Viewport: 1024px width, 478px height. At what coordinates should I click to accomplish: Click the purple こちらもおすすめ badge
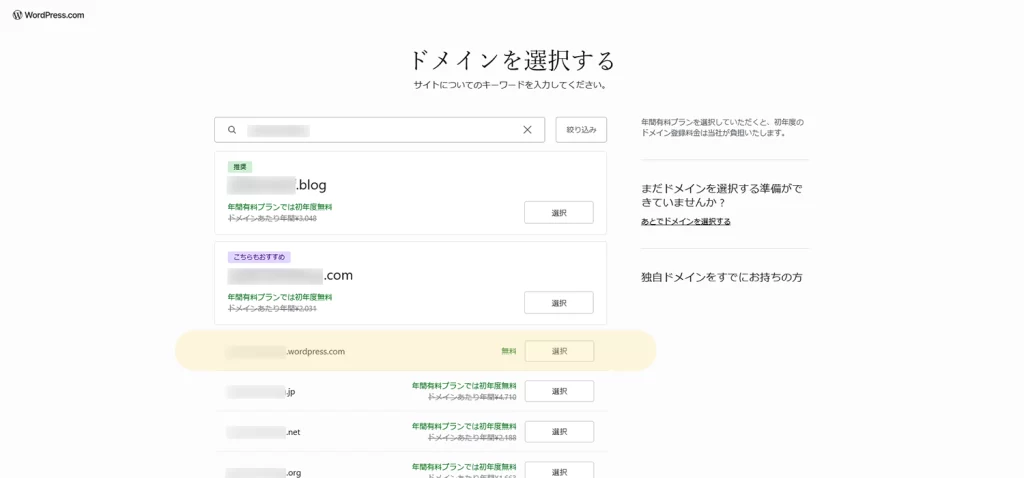click(259, 257)
